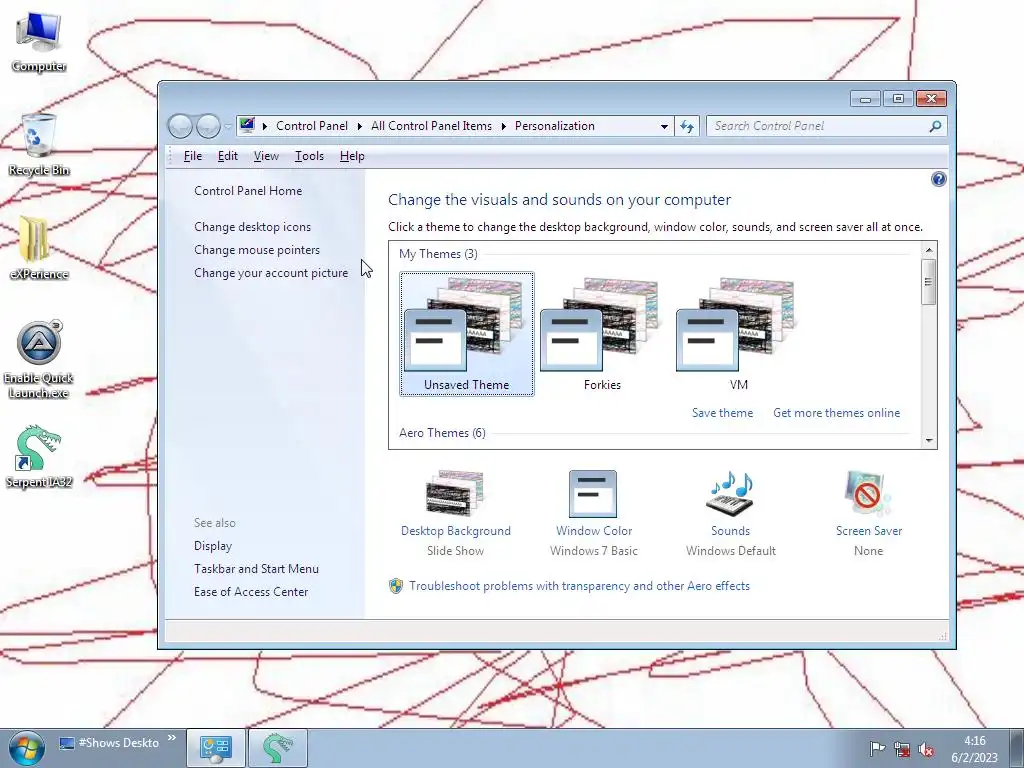Select the VM theme
Viewport: 1024px width, 768px height.
point(738,334)
